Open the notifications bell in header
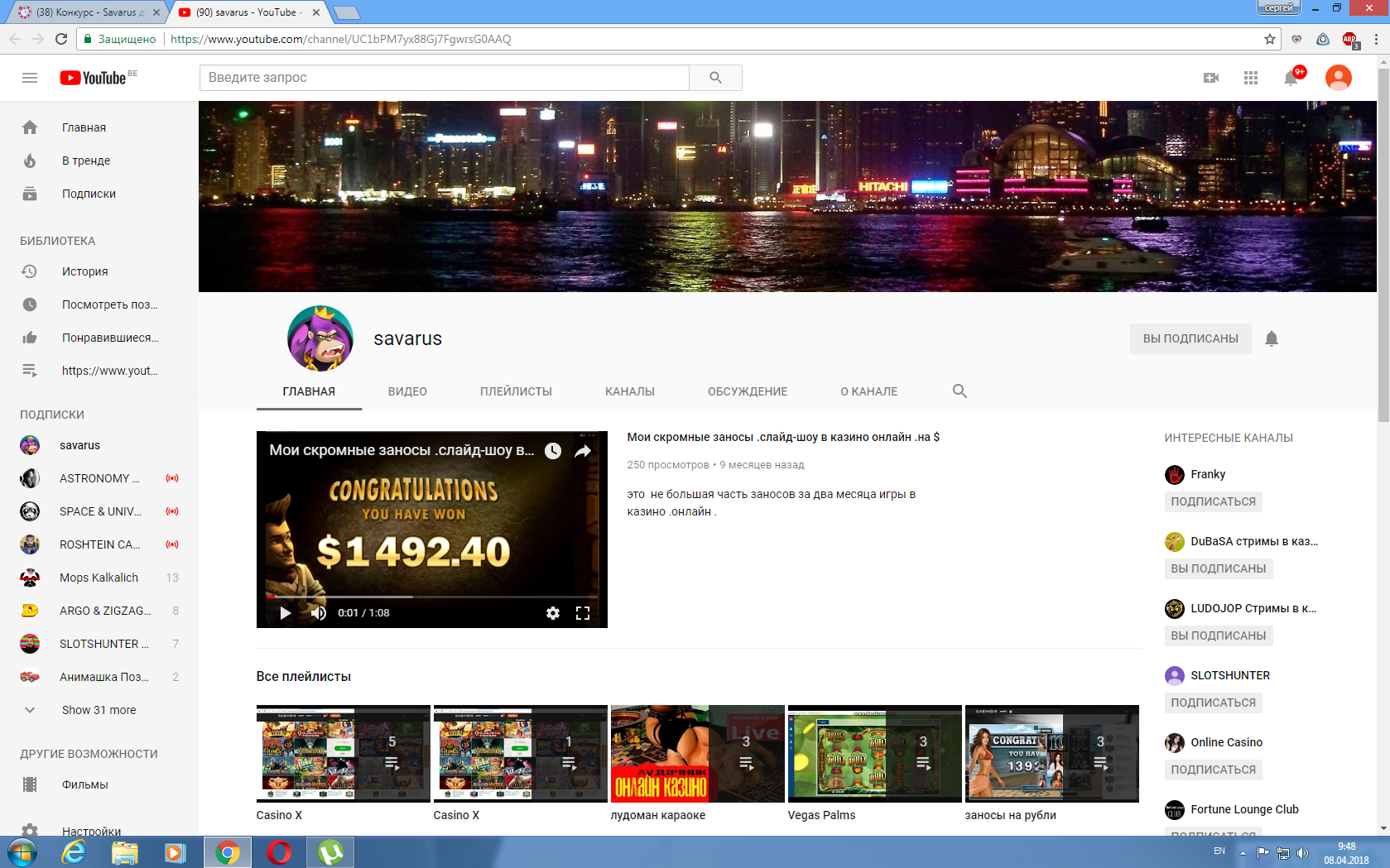Screen dimensions: 1390x868 [1290, 79]
